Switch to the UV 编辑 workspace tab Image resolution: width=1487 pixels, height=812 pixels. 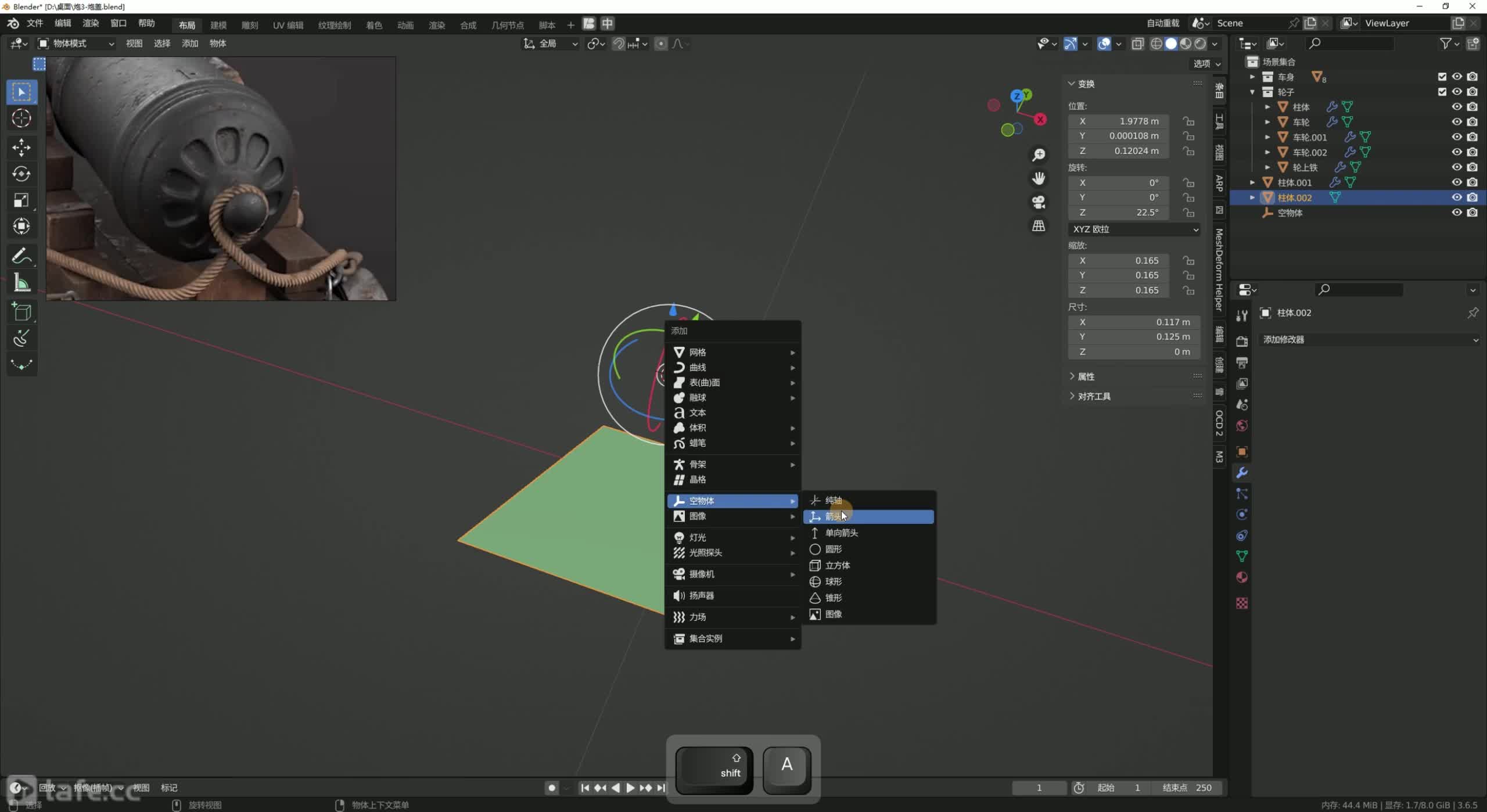pos(288,25)
